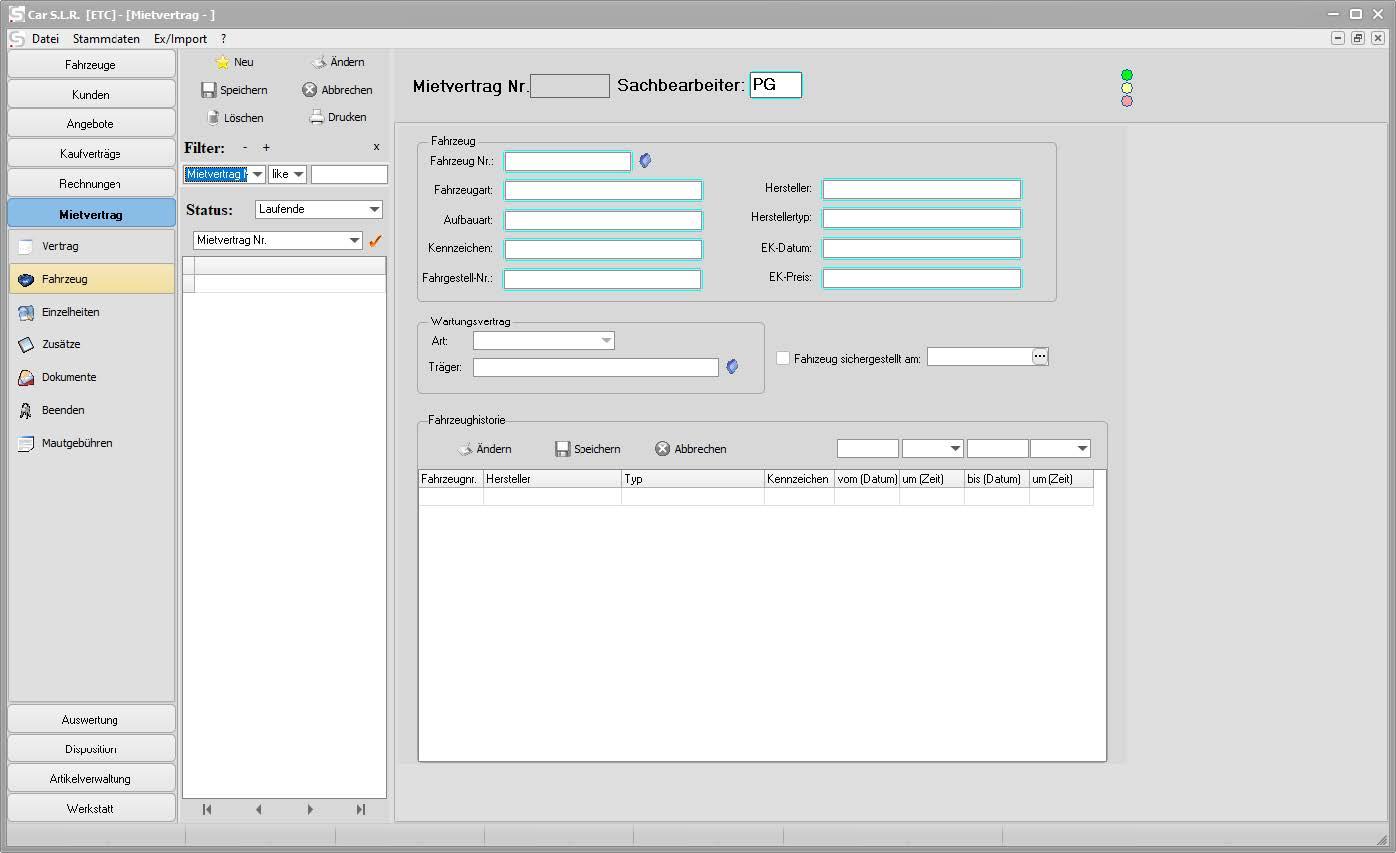Viewport: 1396px width, 853px height.
Task: Click the Löschen trash icon
Action: pos(212,117)
